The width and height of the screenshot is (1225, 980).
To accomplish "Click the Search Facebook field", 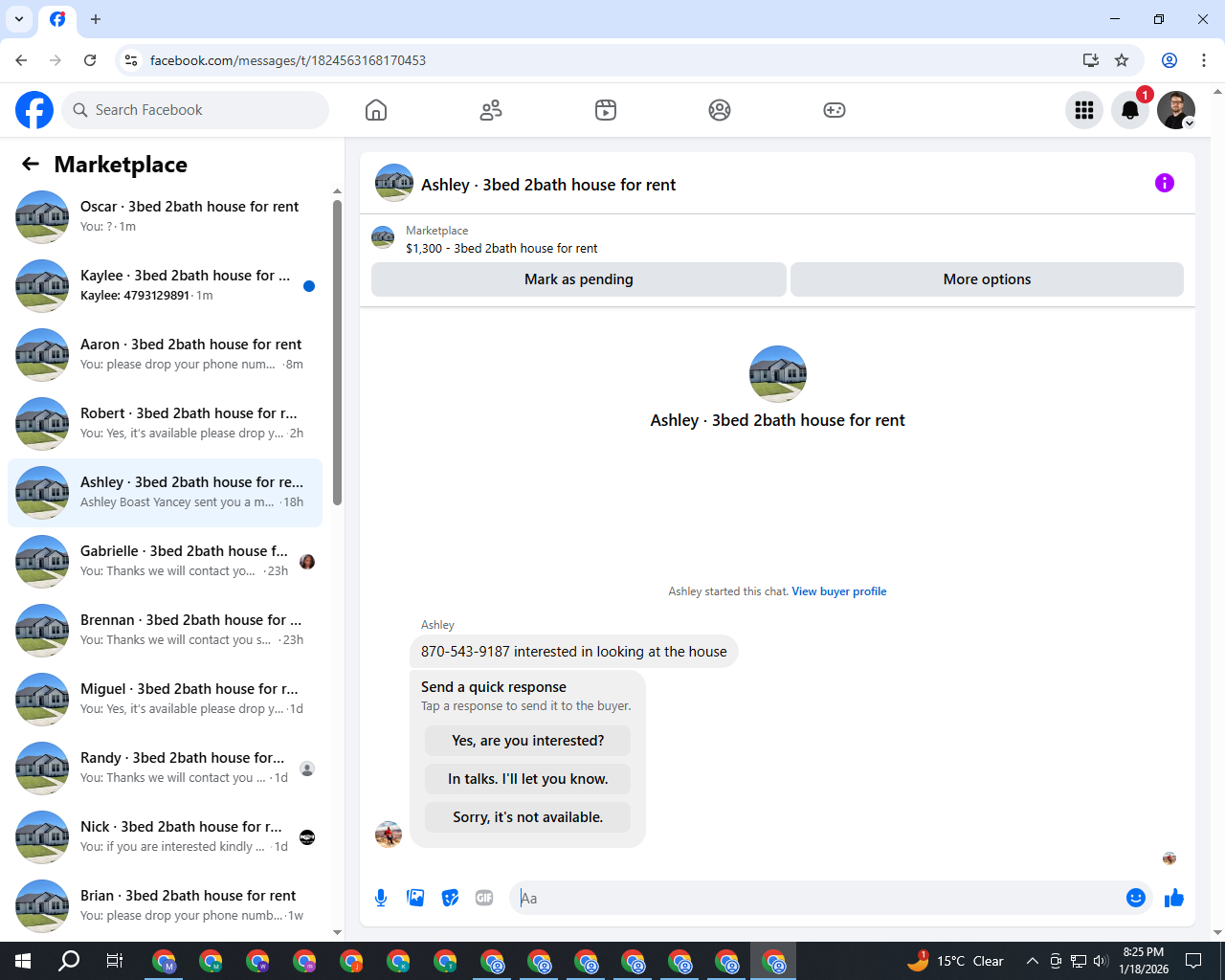I will (x=195, y=110).
